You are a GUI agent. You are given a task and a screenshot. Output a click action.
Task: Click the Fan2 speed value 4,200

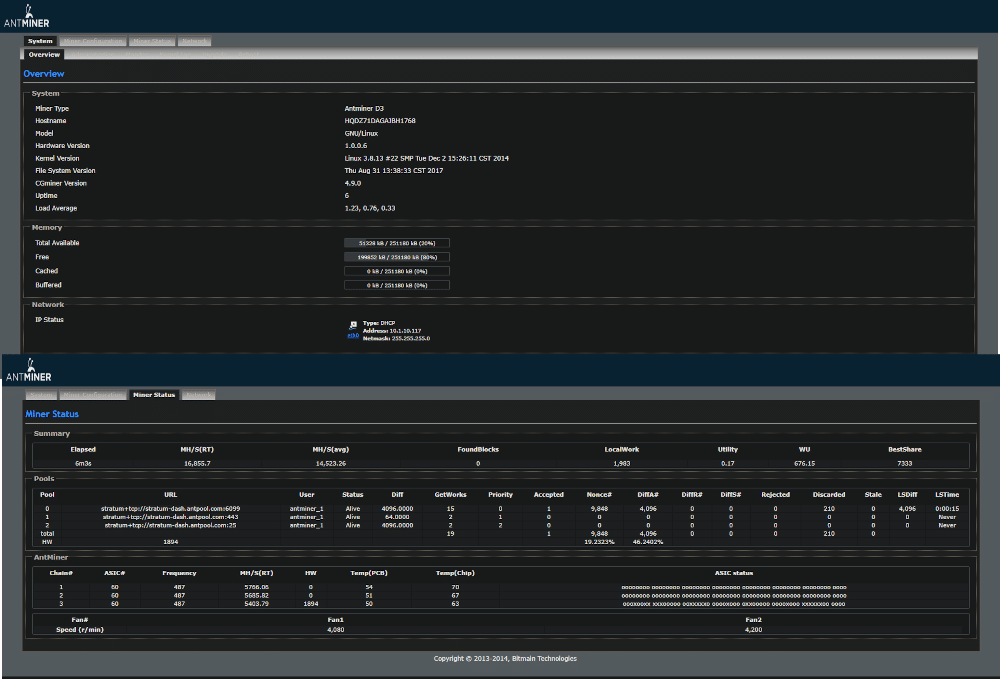click(x=753, y=630)
